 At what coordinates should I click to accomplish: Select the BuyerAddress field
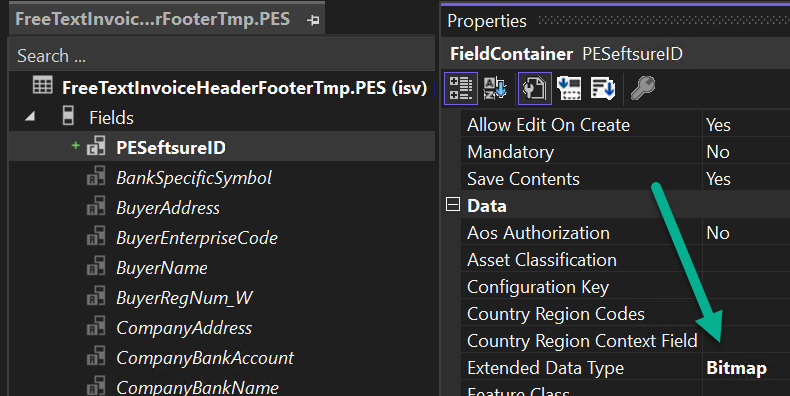point(168,208)
